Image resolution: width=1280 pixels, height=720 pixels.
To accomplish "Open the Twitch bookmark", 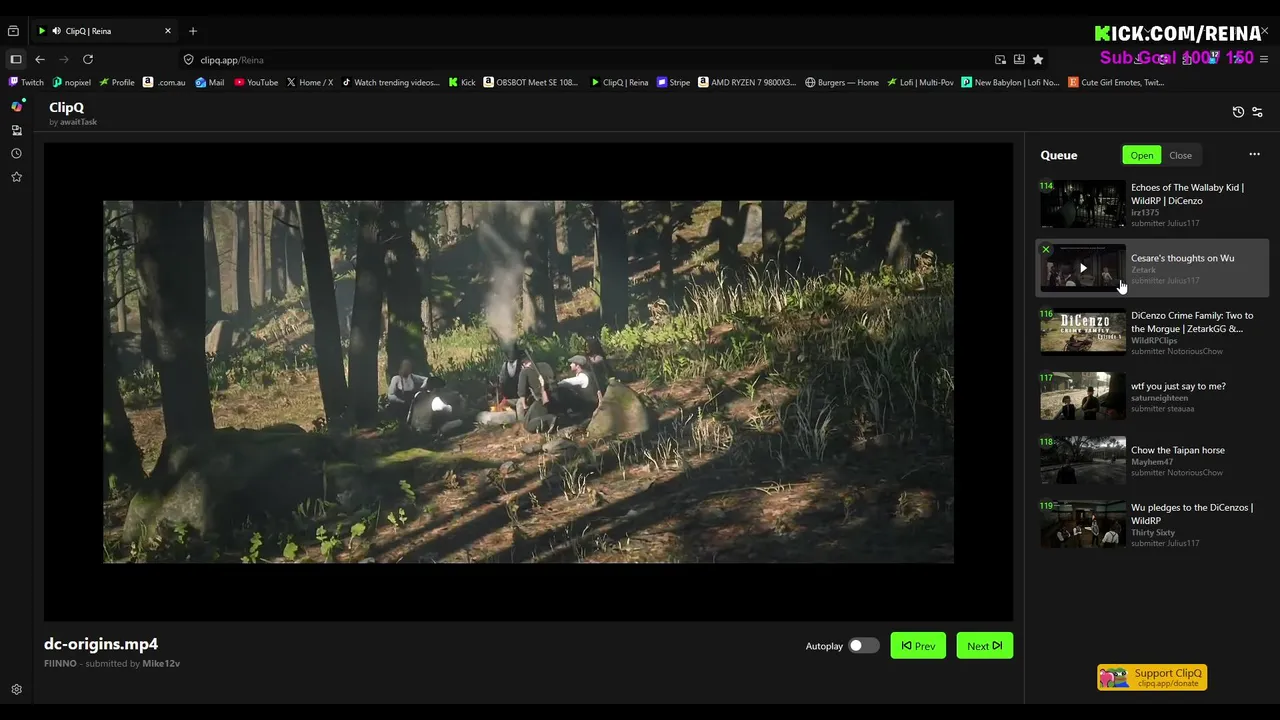I will pyautogui.click(x=27, y=82).
